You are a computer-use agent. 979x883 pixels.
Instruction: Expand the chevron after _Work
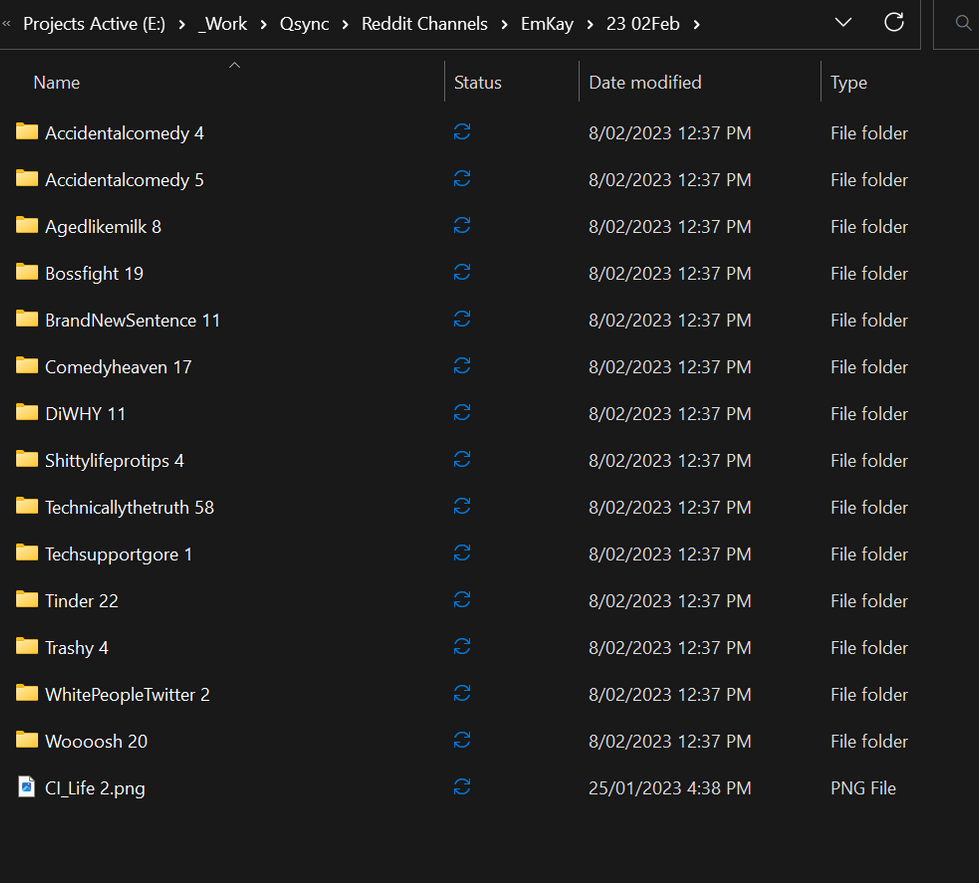[263, 24]
